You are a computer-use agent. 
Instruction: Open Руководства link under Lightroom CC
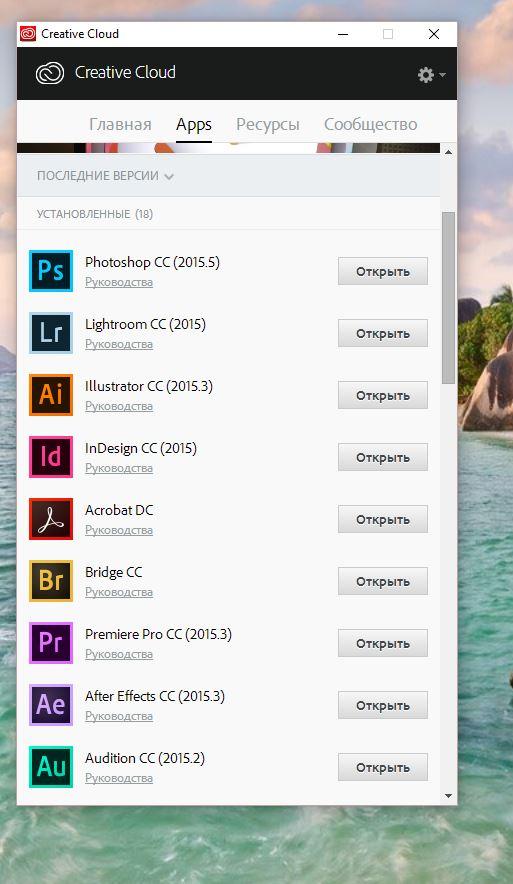pos(119,344)
